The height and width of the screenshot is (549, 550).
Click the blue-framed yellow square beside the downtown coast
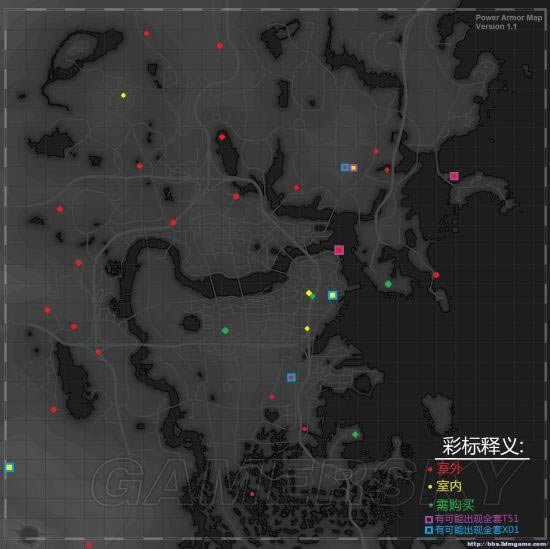[333, 295]
